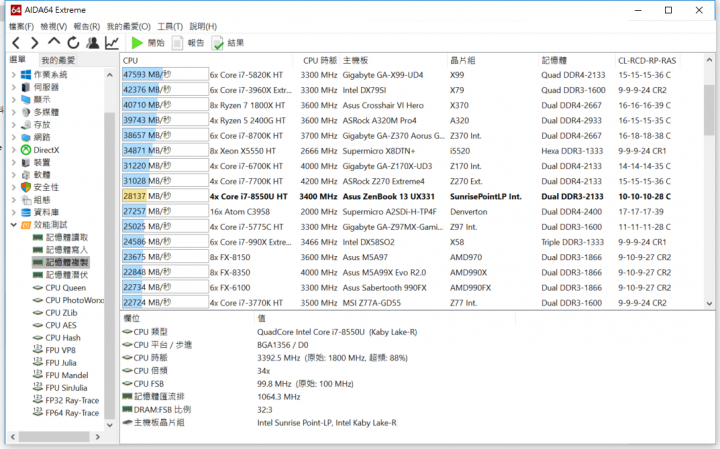Image resolution: width=720 pixels, height=449 pixels.
Task: Select the 軟體 tree item
Action: 42,175
